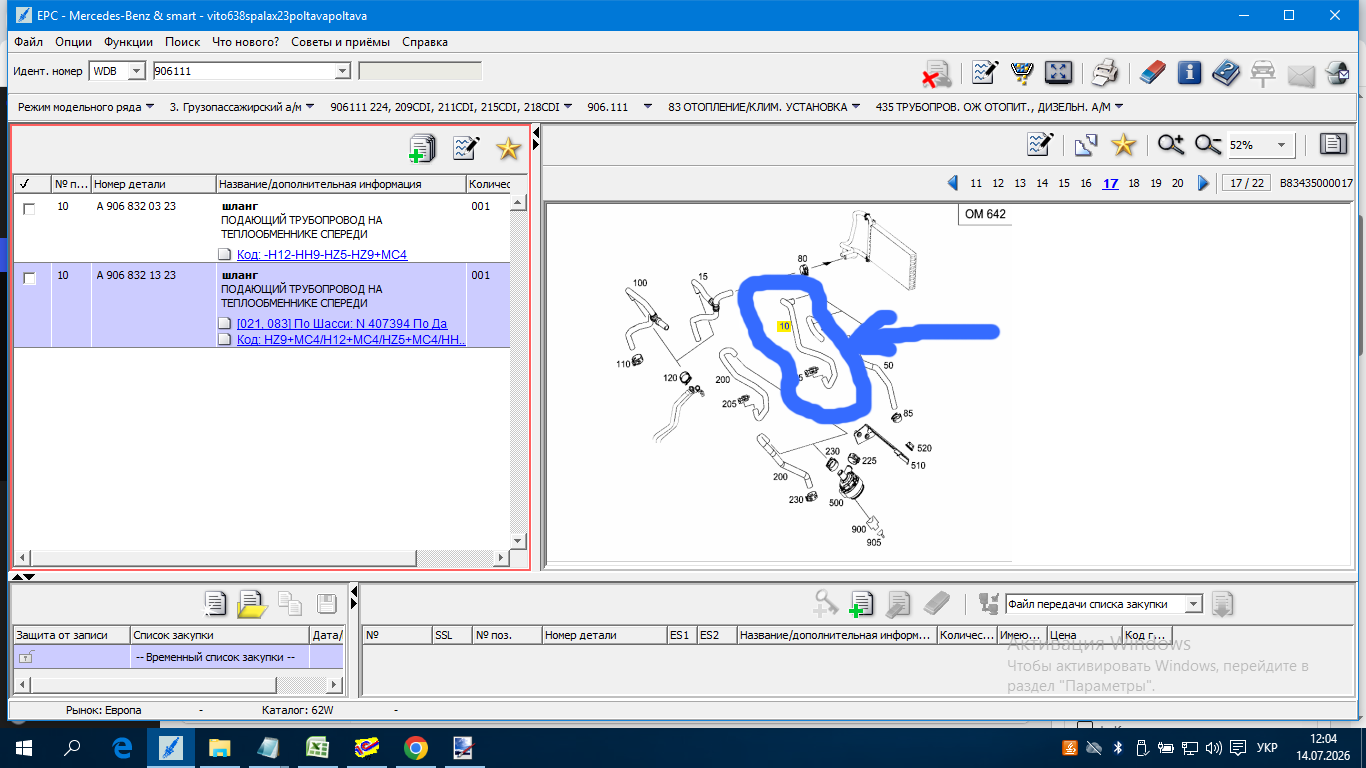This screenshot has width=1366, height=768.
Task: Open Excel from the taskbar
Action: (x=318, y=748)
